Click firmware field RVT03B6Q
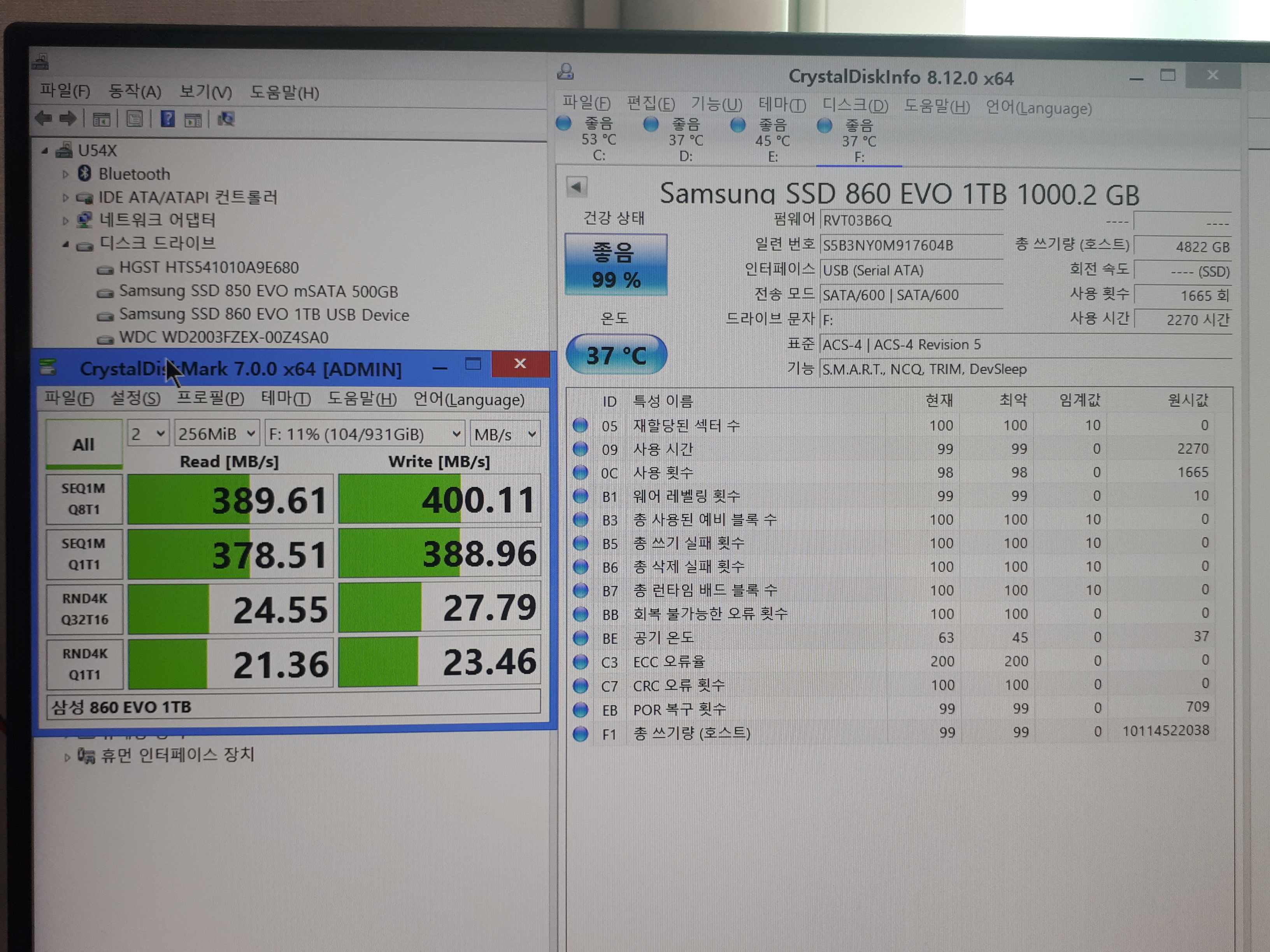 click(911, 220)
